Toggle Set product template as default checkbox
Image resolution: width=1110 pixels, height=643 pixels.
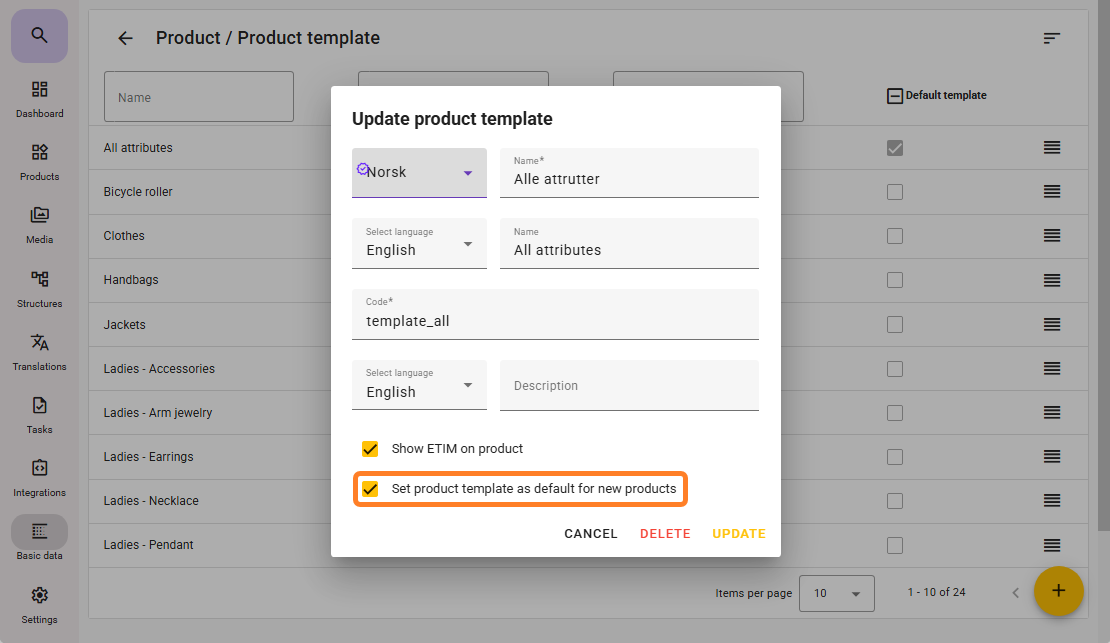(371, 489)
